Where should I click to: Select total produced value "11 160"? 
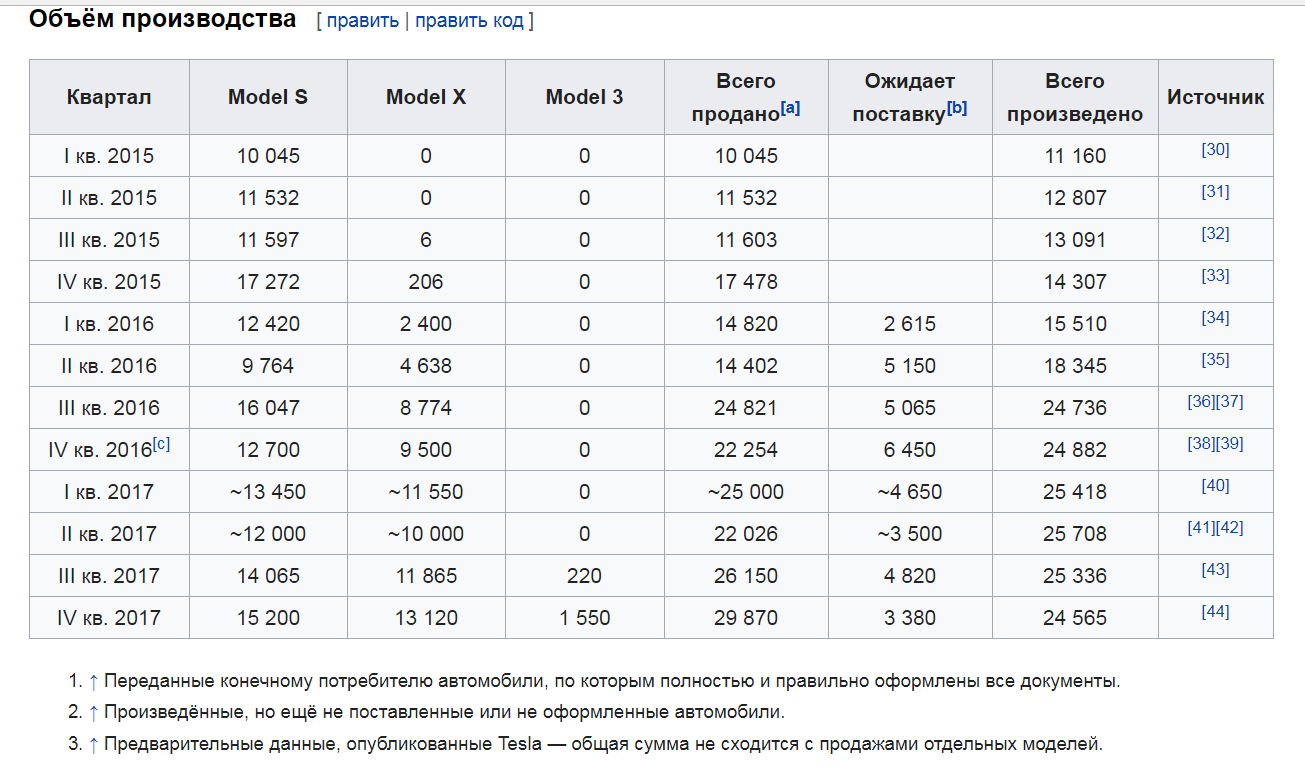click(x=1075, y=156)
